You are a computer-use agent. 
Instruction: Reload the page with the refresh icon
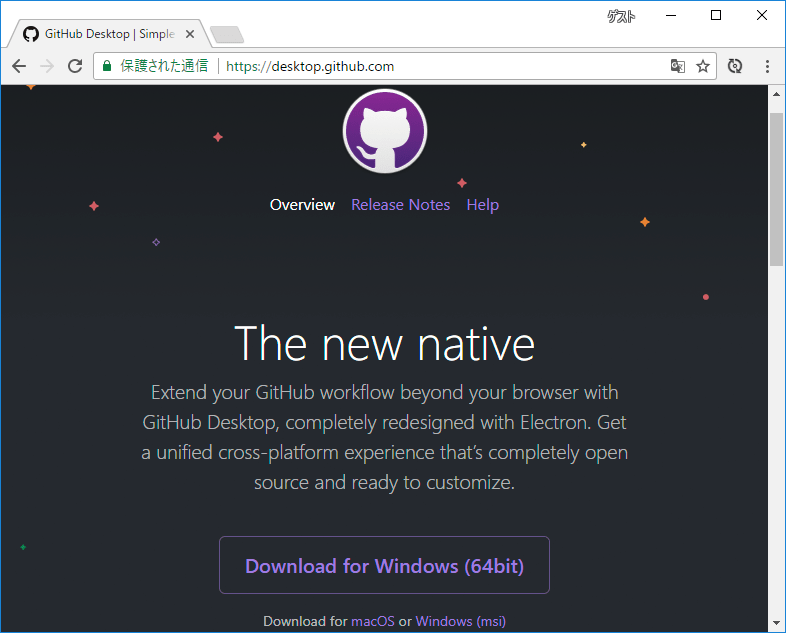[75, 66]
